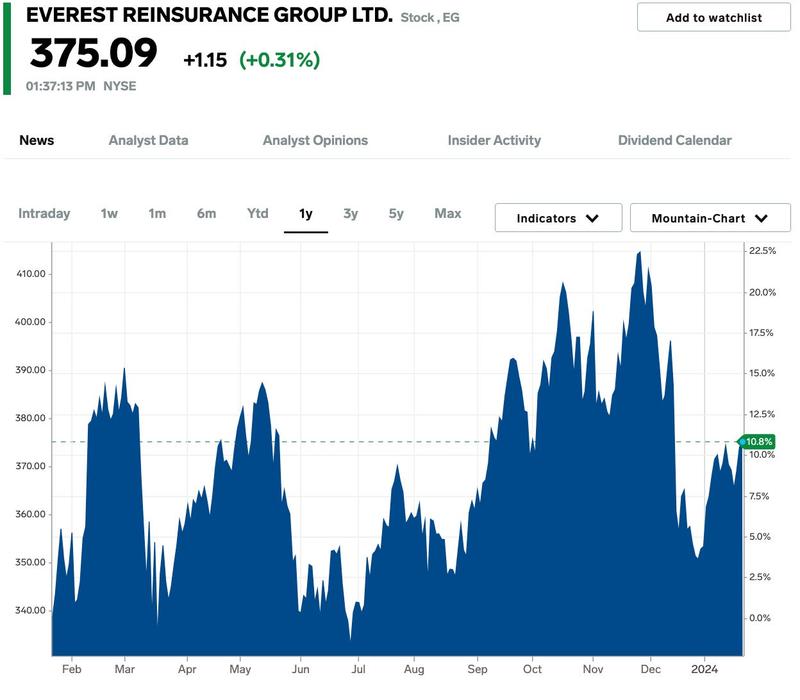Click the 2.5% axis label
This screenshot has height=700, width=800.
tap(760, 577)
